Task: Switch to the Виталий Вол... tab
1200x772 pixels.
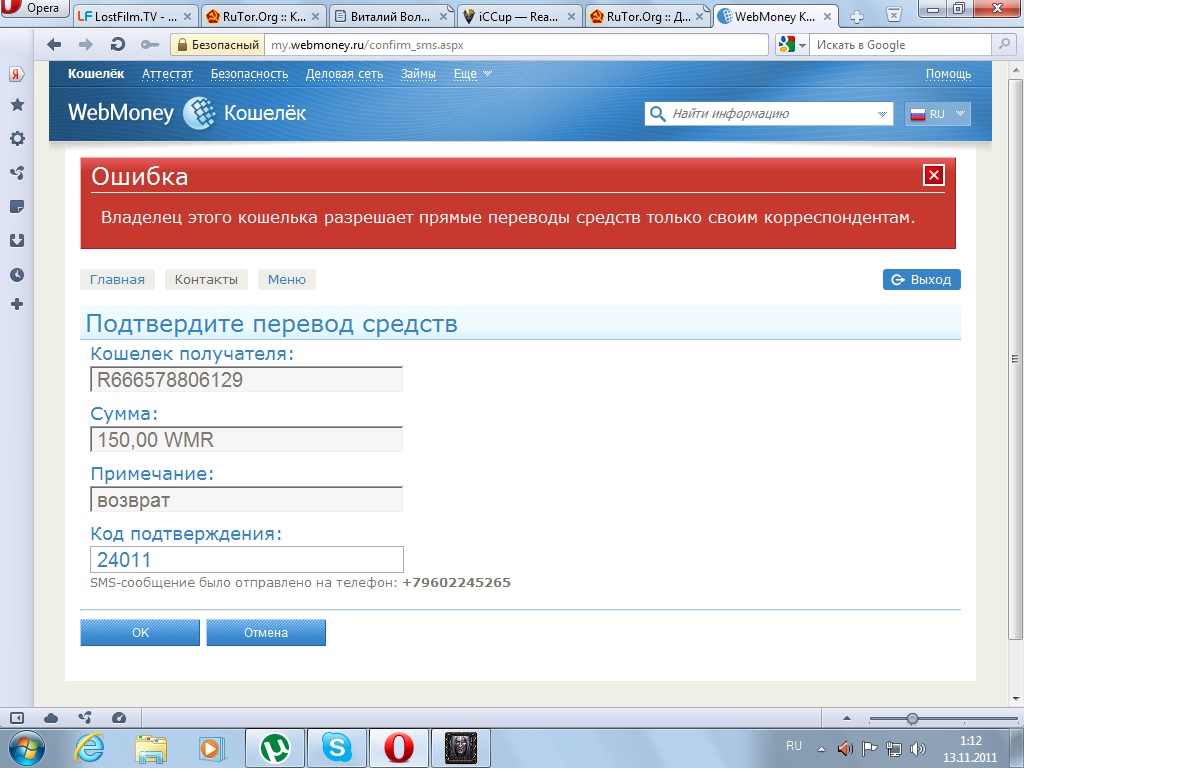Action: (392, 16)
